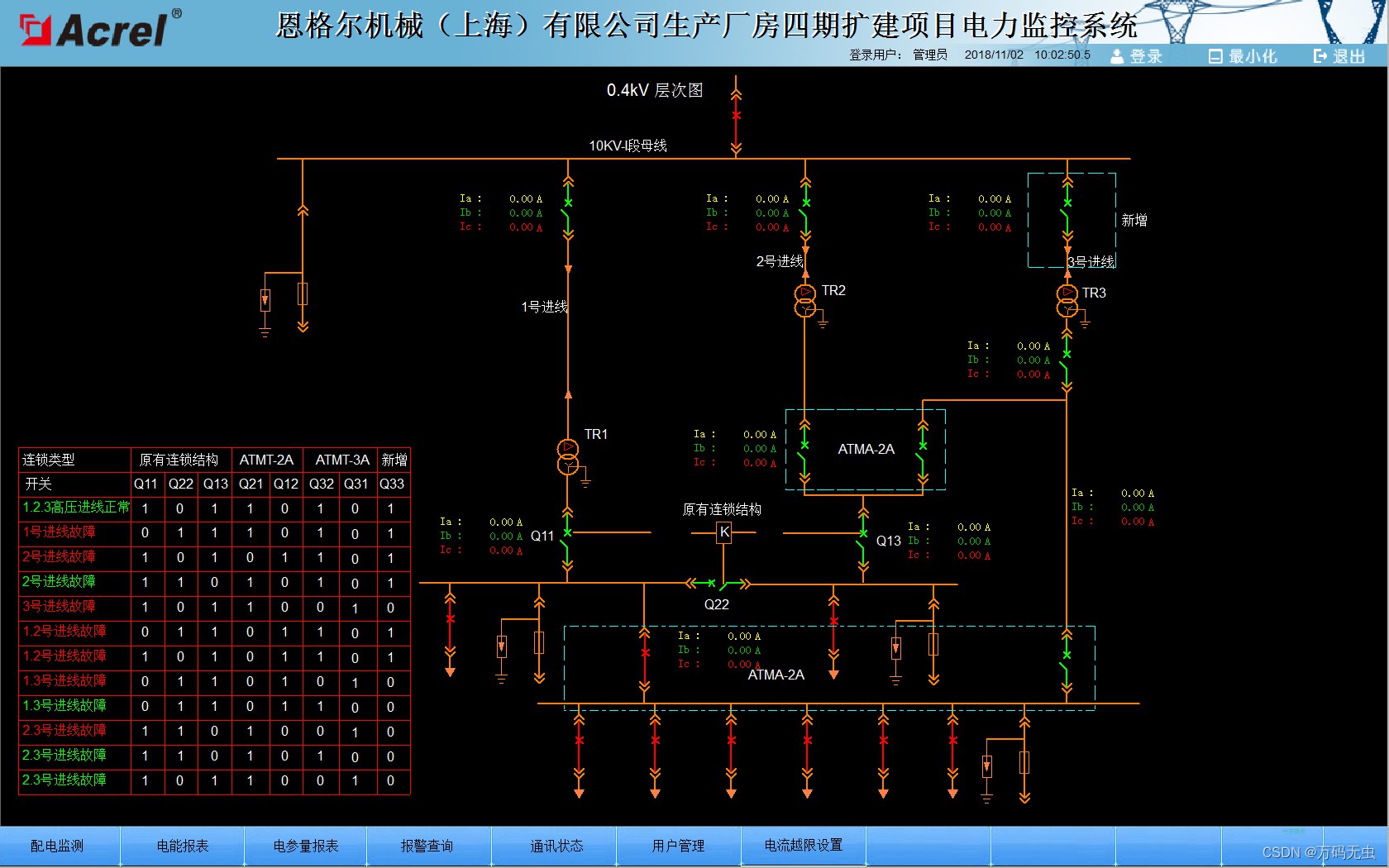
Task: Switch to 电参量报表 tab
Action: click(306, 846)
